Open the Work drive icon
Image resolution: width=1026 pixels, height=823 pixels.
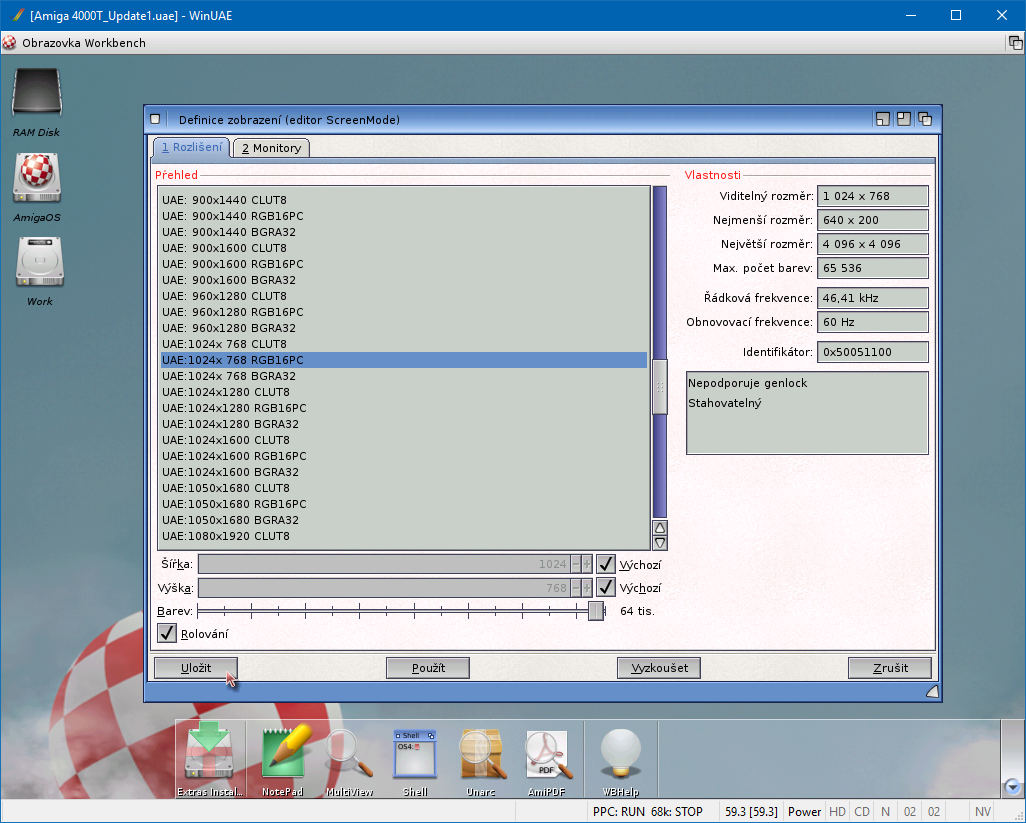39,264
